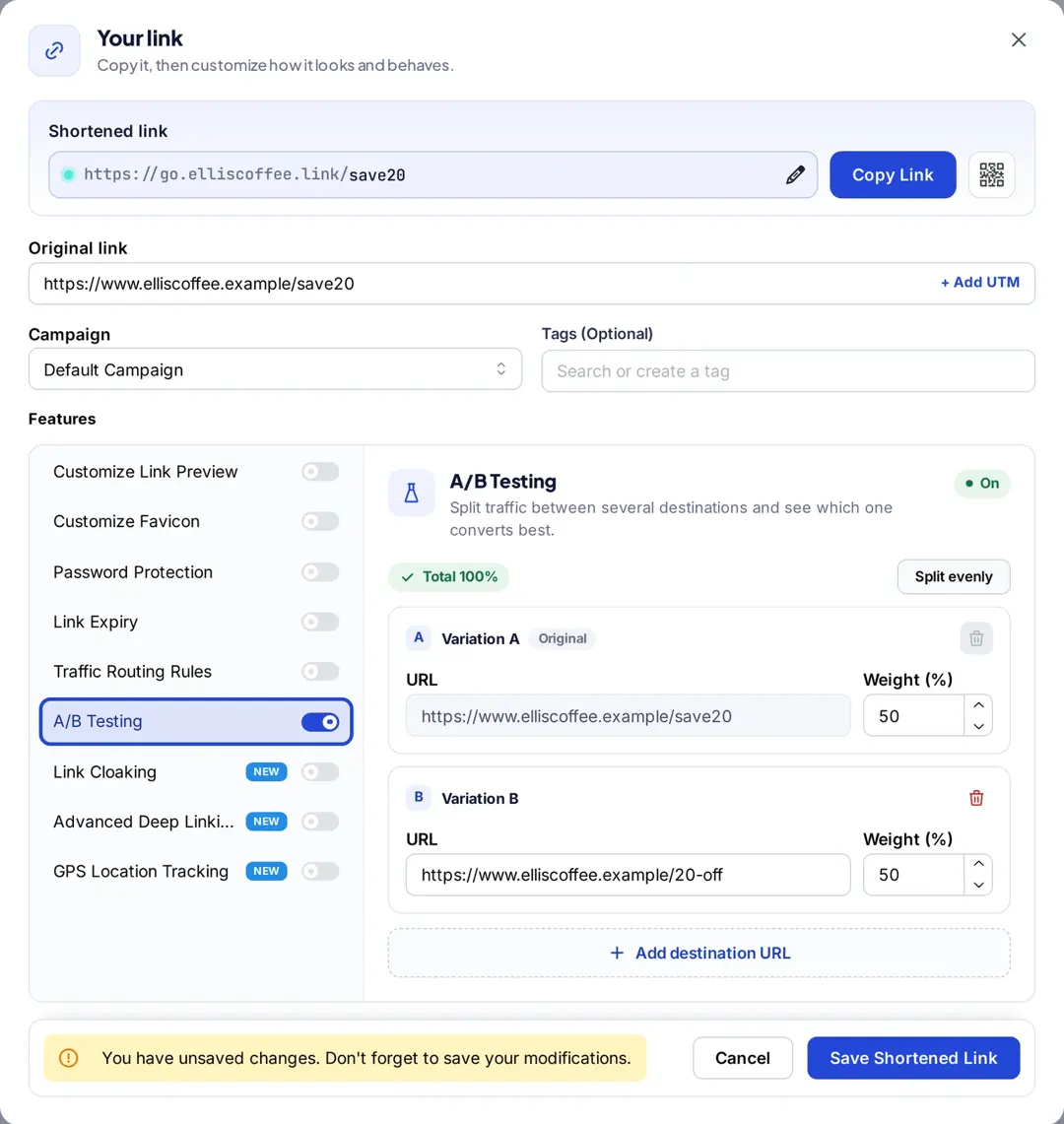Increase Variation A weight with up arrow
Image resolution: width=1064 pixels, height=1124 pixels.
point(978,705)
